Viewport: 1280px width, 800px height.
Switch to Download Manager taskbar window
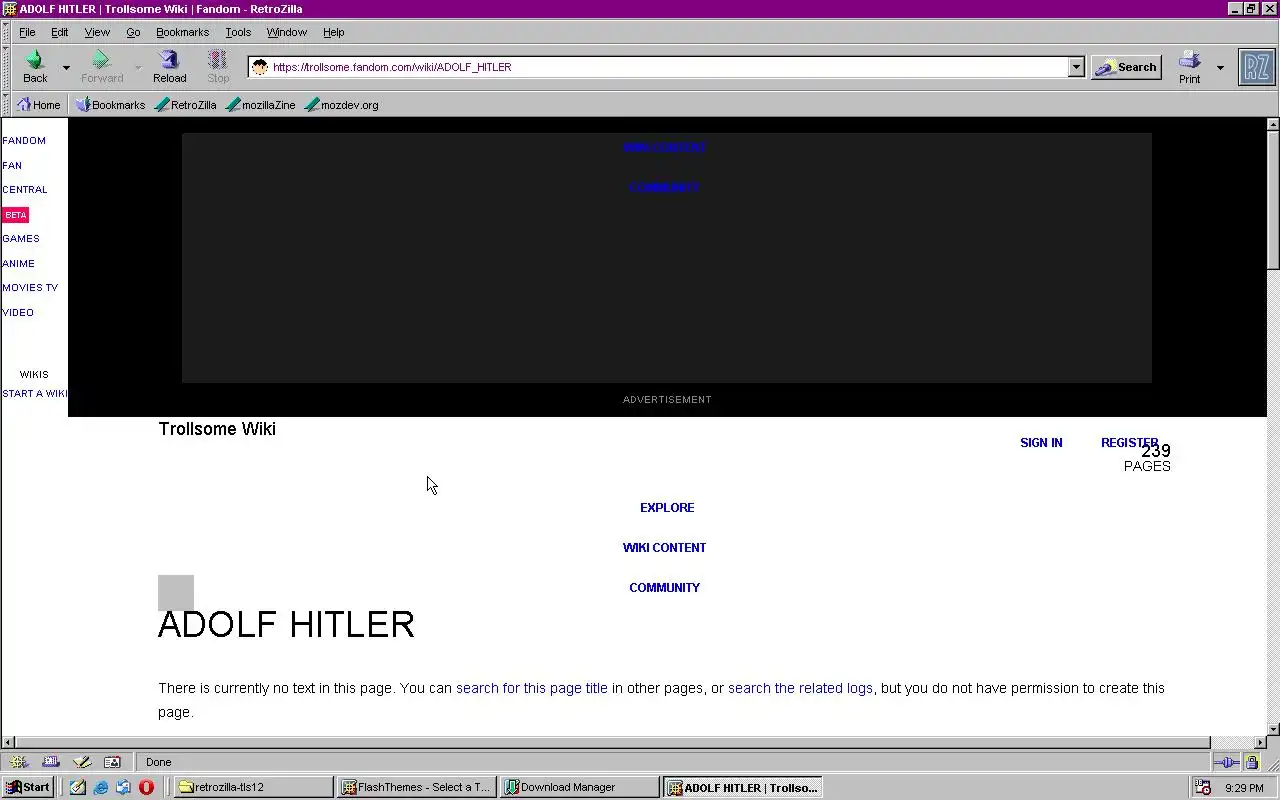point(580,787)
